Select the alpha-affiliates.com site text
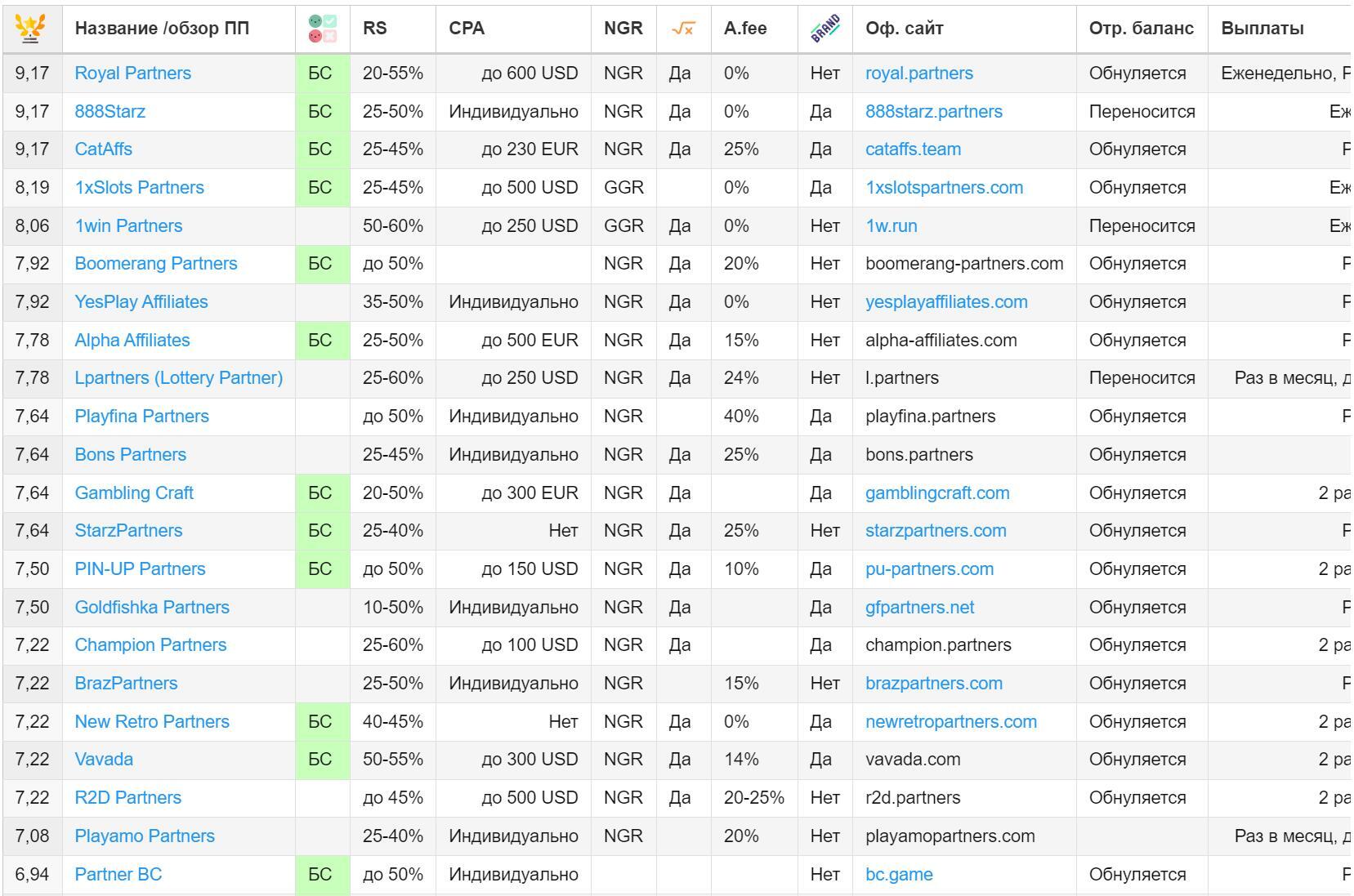Image resolution: width=1354 pixels, height=896 pixels. tap(941, 340)
